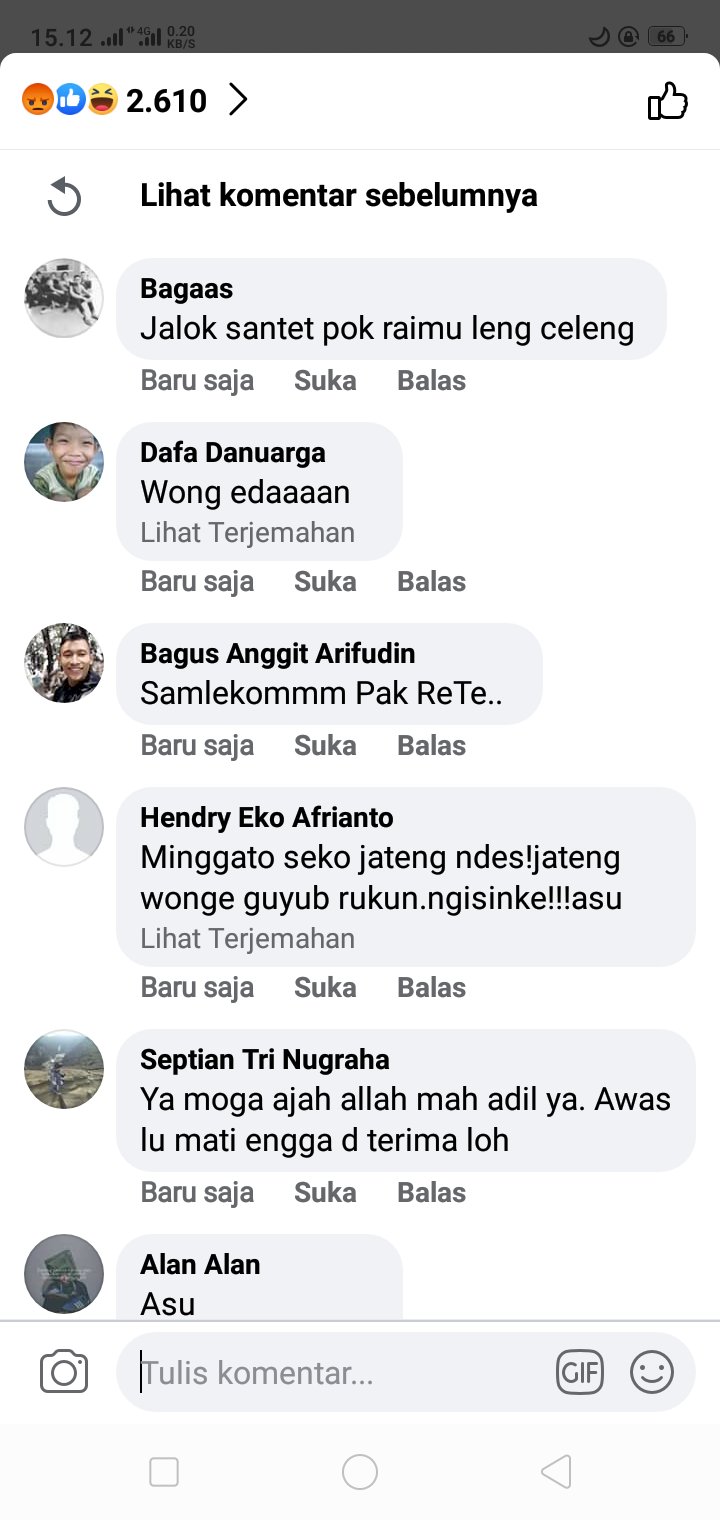Like Septian Tri Nugraha's comment
720x1520 pixels.
click(325, 1193)
